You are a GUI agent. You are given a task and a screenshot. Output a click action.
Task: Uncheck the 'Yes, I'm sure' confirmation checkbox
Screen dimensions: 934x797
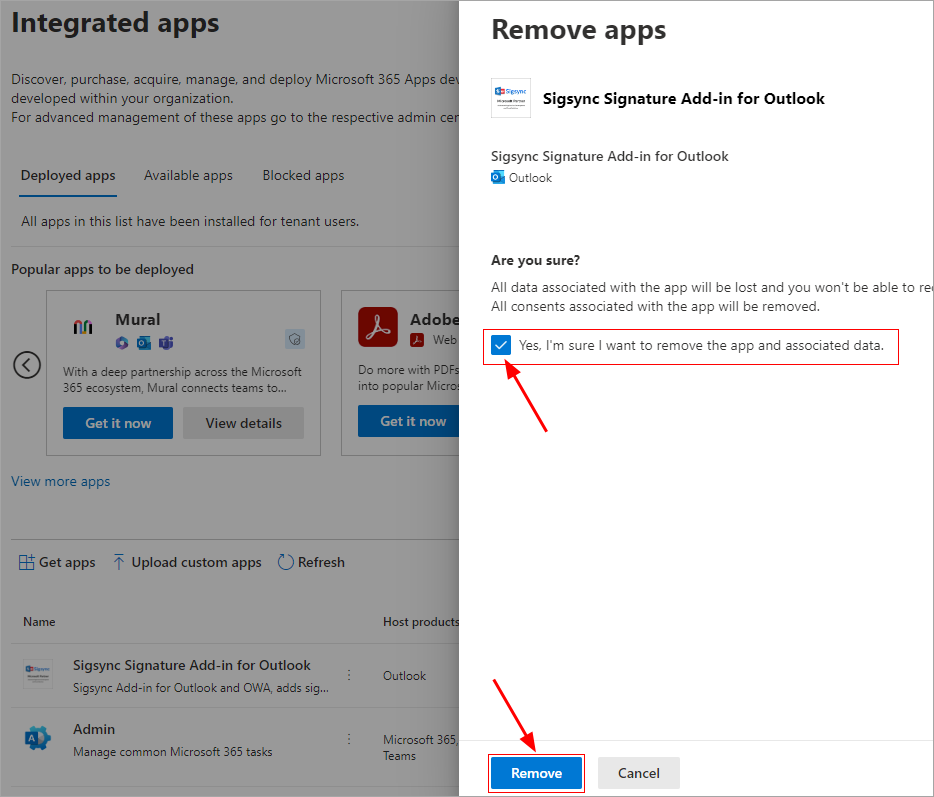click(501, 346)
